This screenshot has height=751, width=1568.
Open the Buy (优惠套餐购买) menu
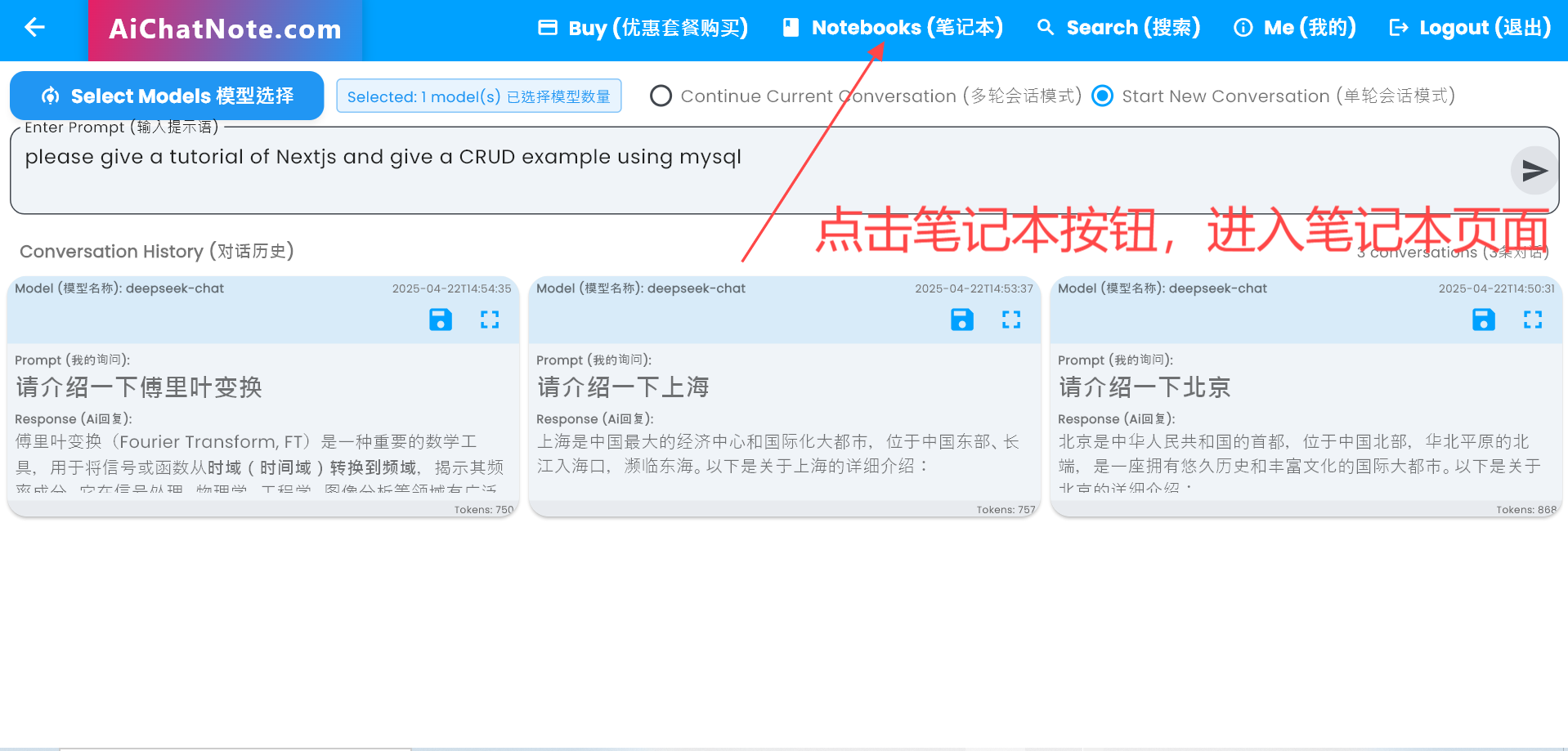tap(643, 28)
